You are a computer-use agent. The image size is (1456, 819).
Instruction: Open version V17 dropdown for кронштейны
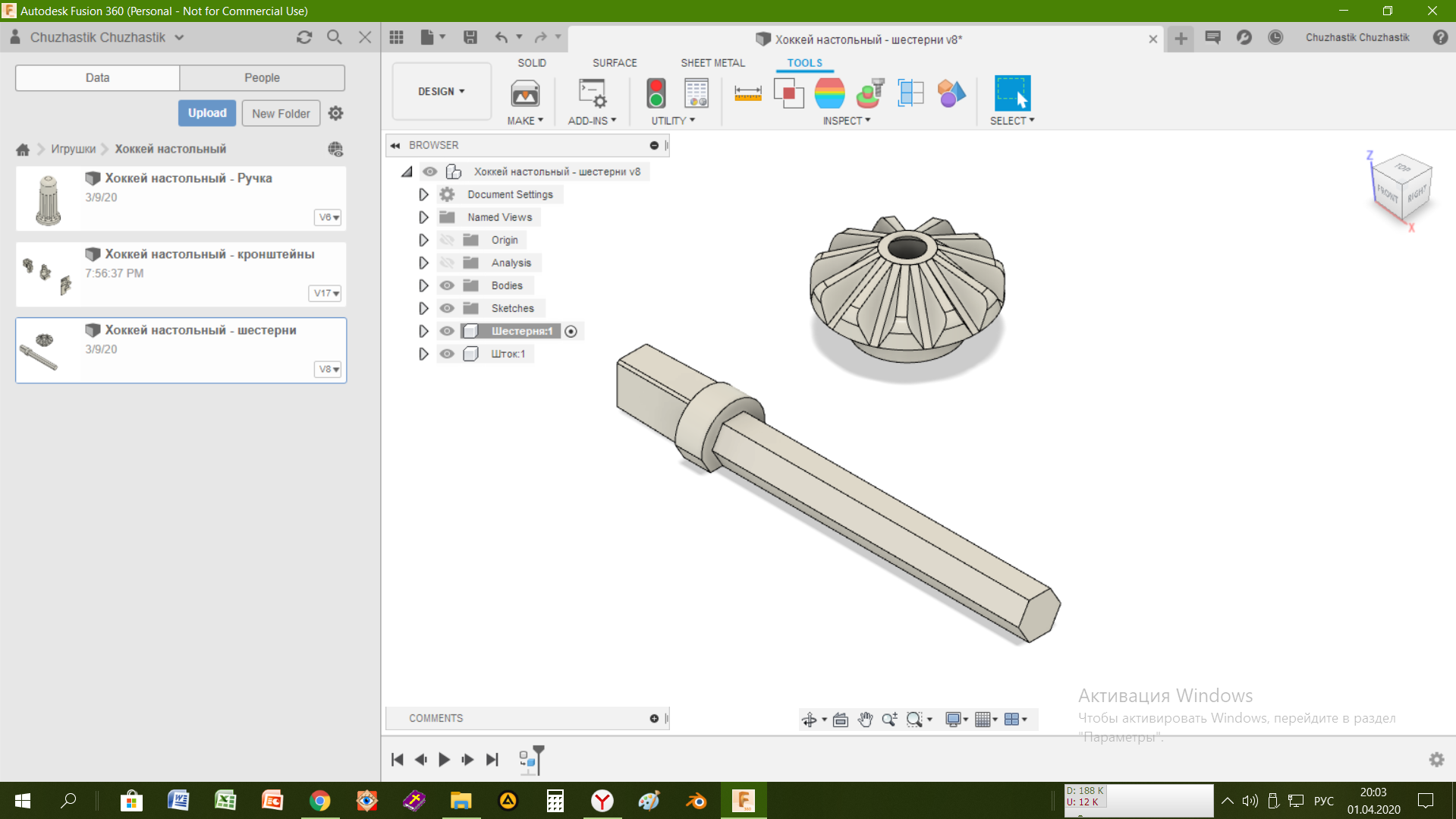[x=325, y=293]
